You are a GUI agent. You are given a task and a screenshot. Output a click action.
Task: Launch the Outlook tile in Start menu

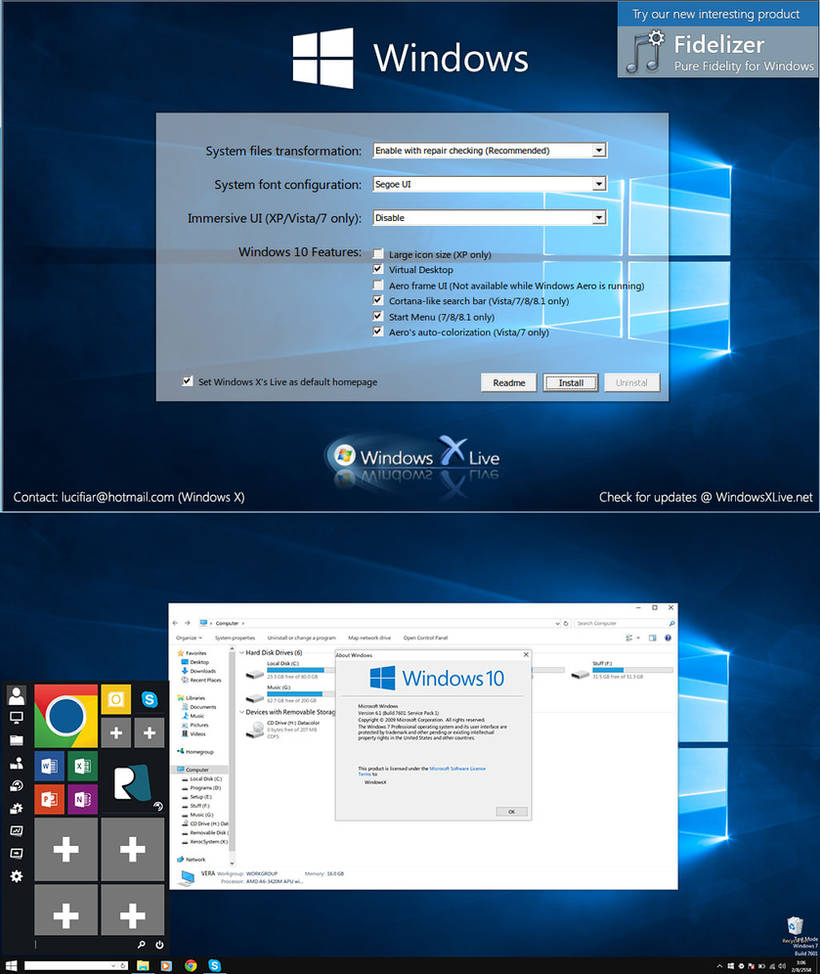(116, 699)
